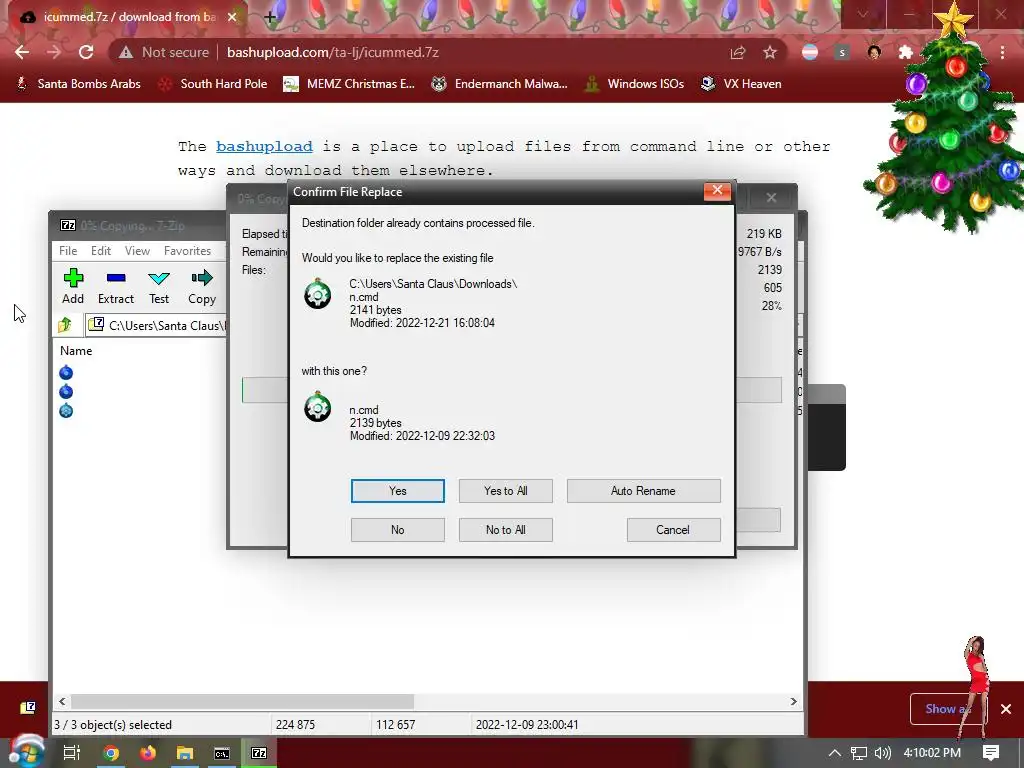Click the 7-Zip Add toolbar icon
Screen dimensions: 1024x768
tap(73, 287)
